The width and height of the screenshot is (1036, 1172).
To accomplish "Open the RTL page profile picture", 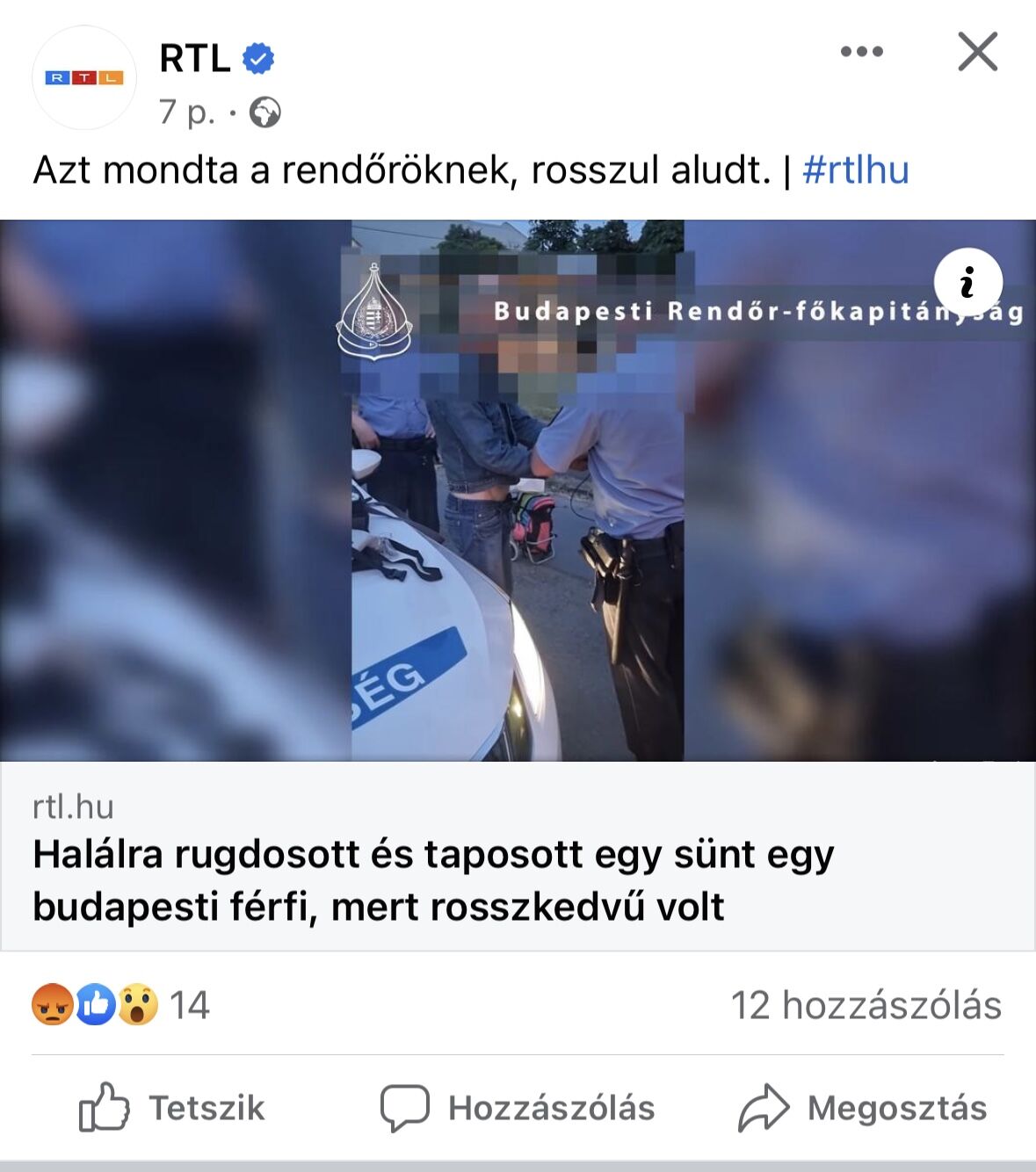I will pos(84,78).
